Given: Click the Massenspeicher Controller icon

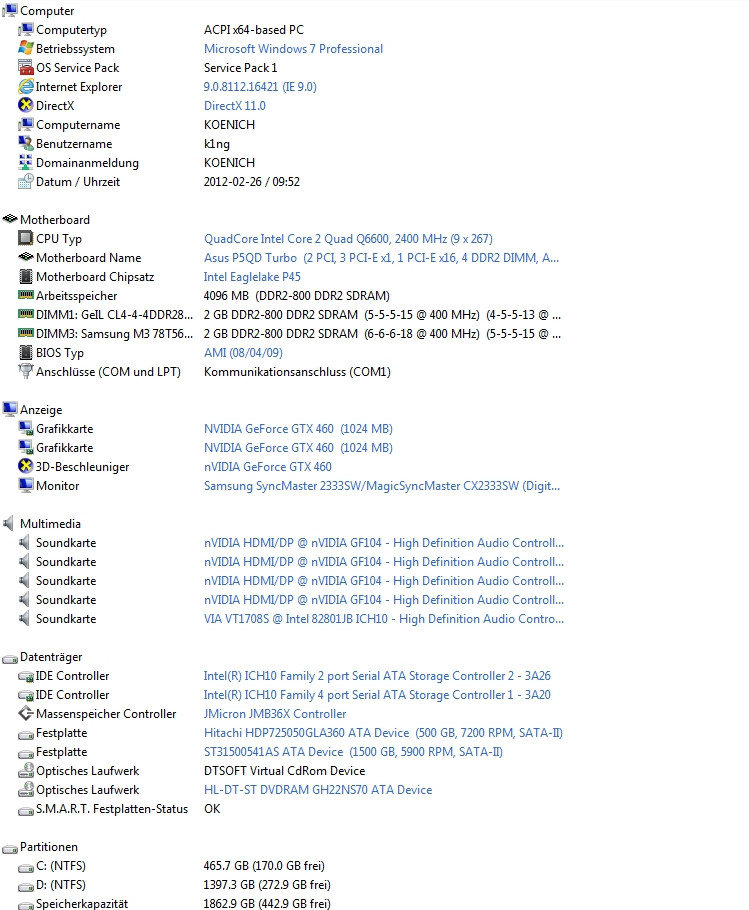Looking at the screenshot, I should pyautogui.click(x=26, y=714).
